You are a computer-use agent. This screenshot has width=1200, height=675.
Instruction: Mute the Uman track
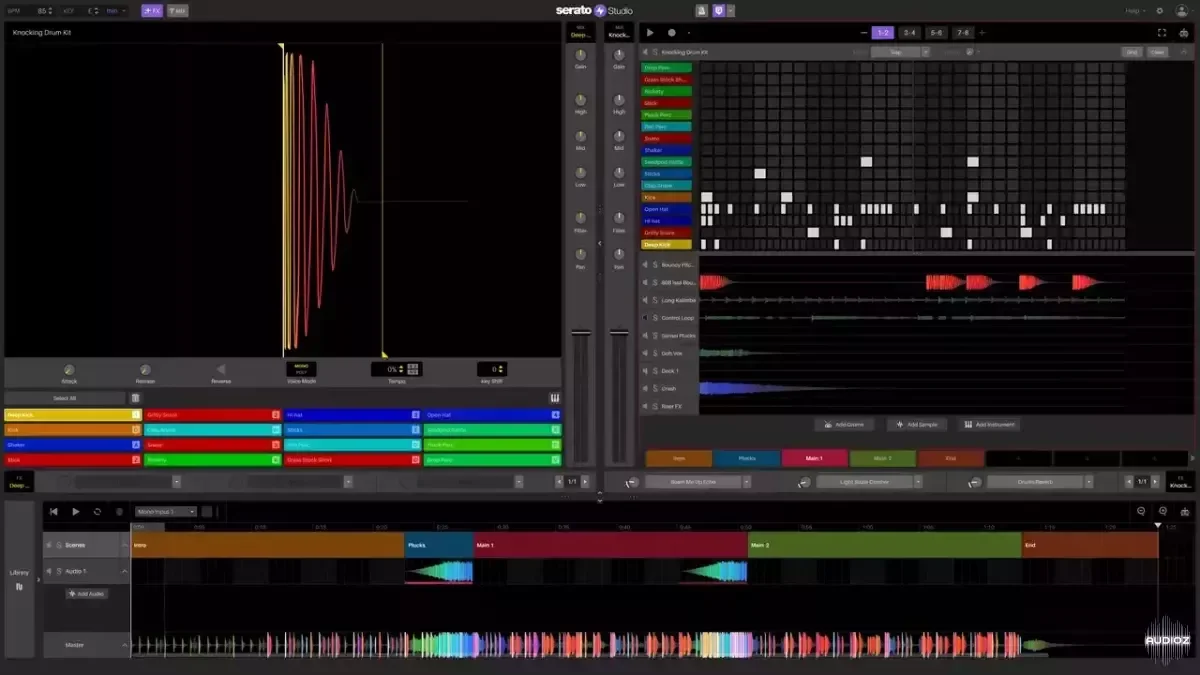point(645,388)
